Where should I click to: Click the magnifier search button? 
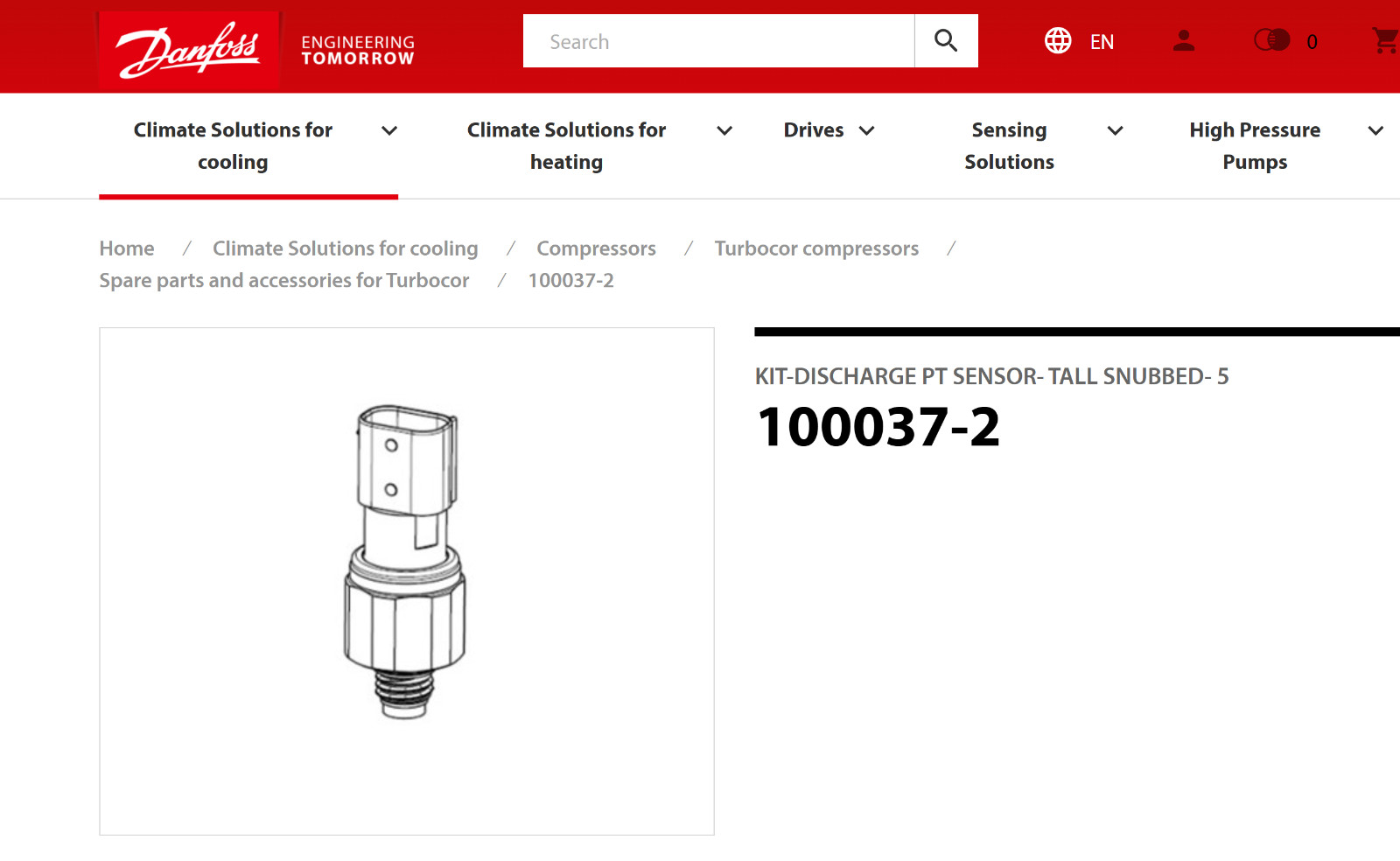click(946, 41)
